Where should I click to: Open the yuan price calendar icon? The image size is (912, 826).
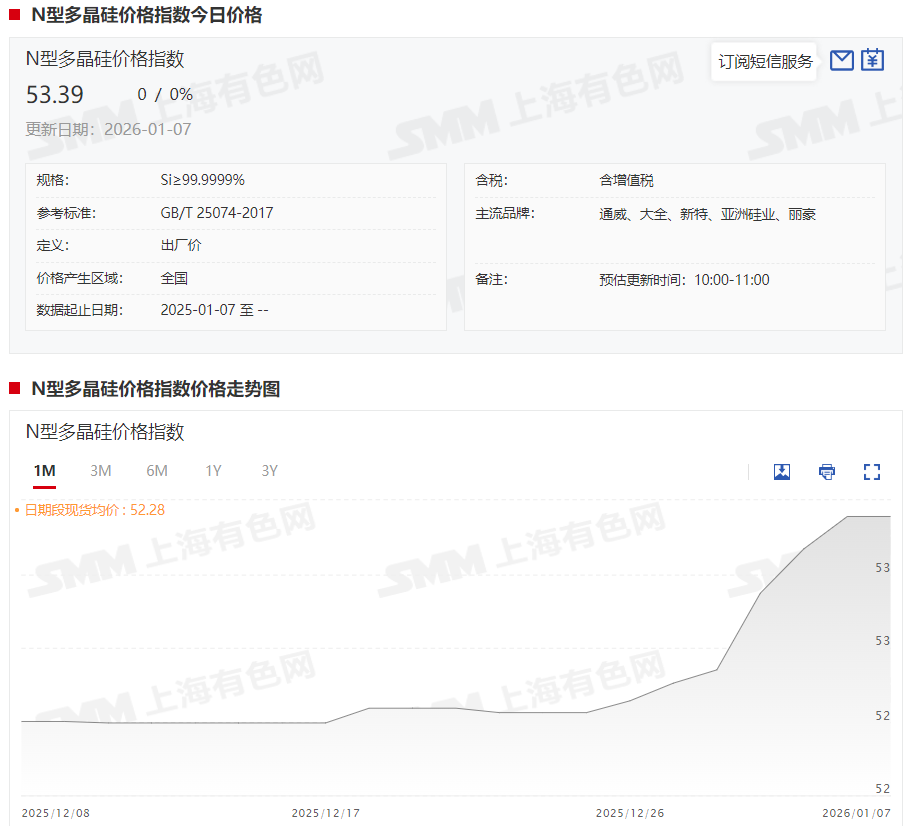point(872,61)
